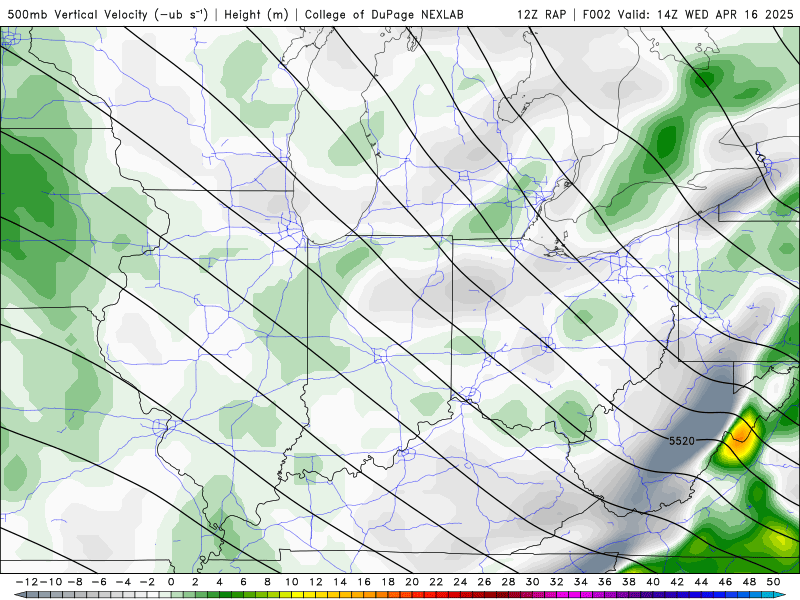Viewport: 800px width, 600px height.
Task: Click the '40' color scale label
Action: point(653,582)
